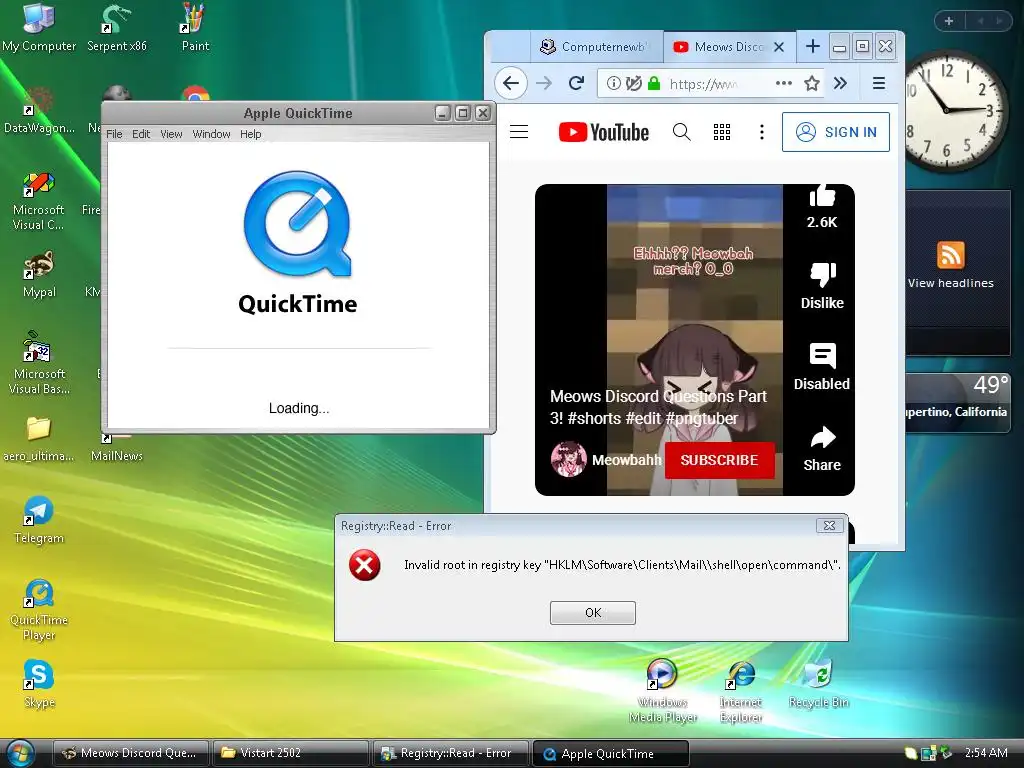Click browser forward arrow
Viewport: 1024px width, 768px height.
click(543, 83)
